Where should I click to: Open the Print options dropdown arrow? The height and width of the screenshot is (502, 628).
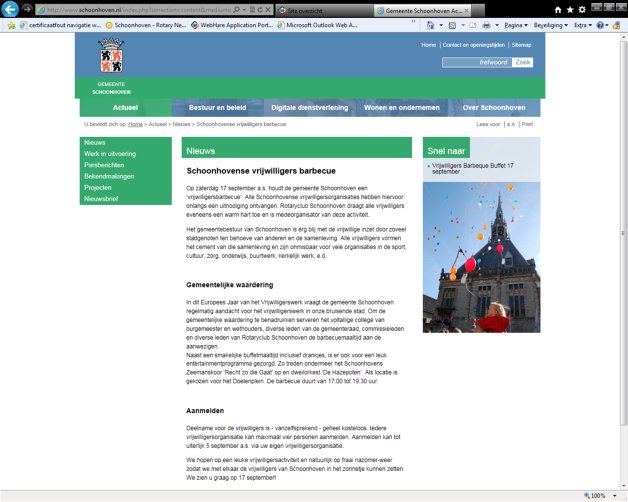click(497, 25)
